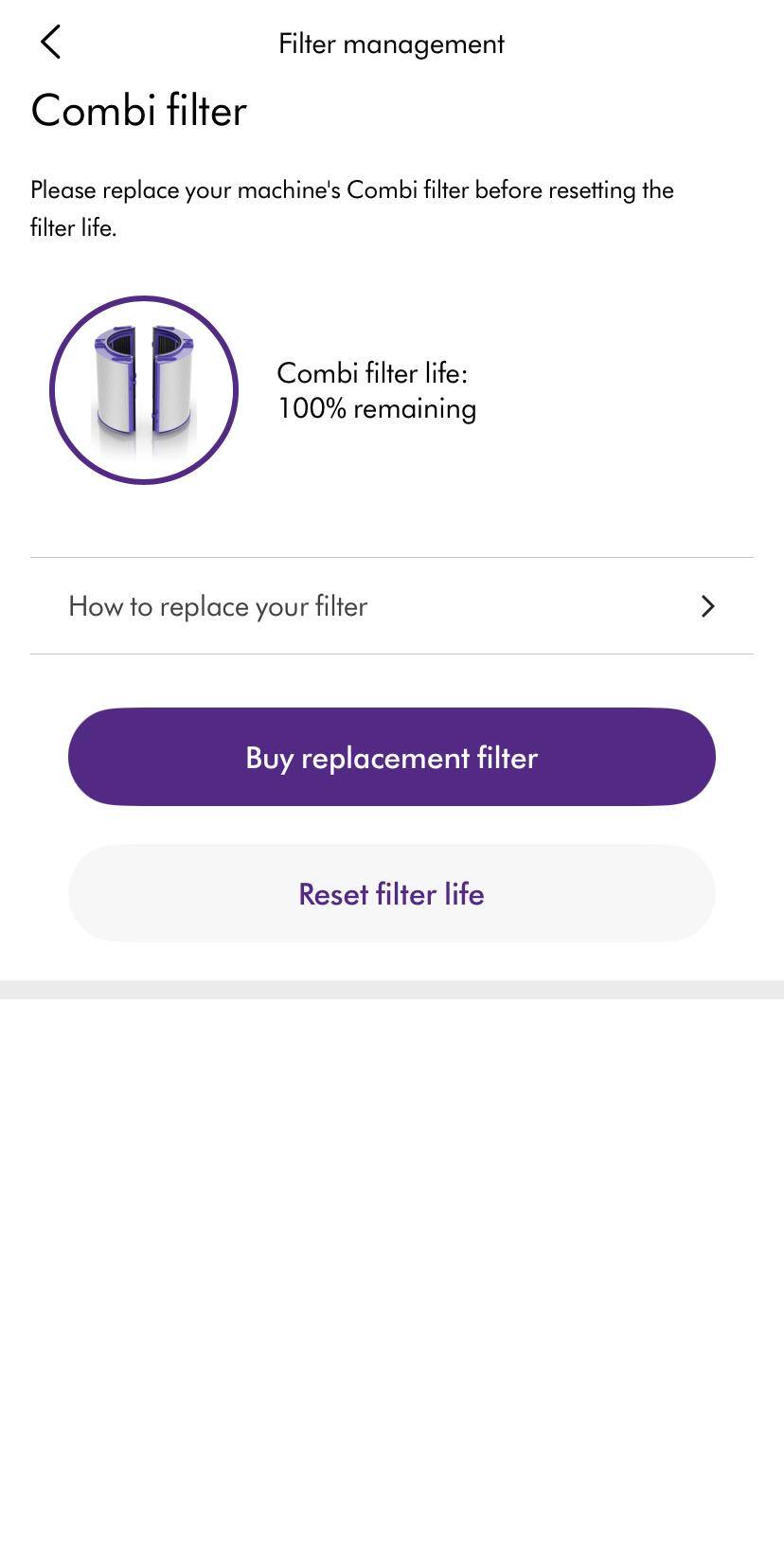Tap the right half of the filter image
Screen dimensions: 784x1542
click(171, 384)
